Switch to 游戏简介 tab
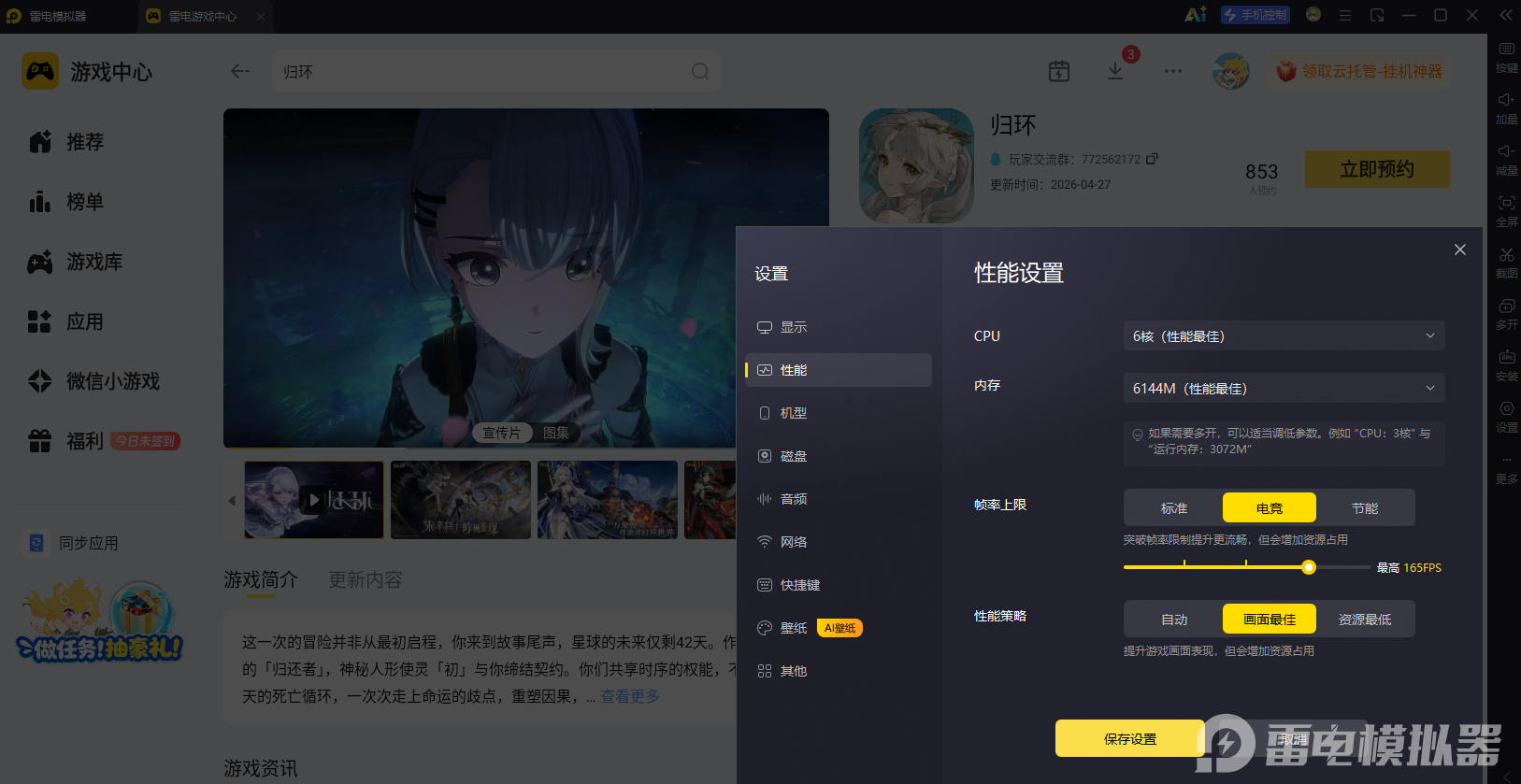Image resolution: width=1521 pixels, height=784 pixels. tap(261, 580)
